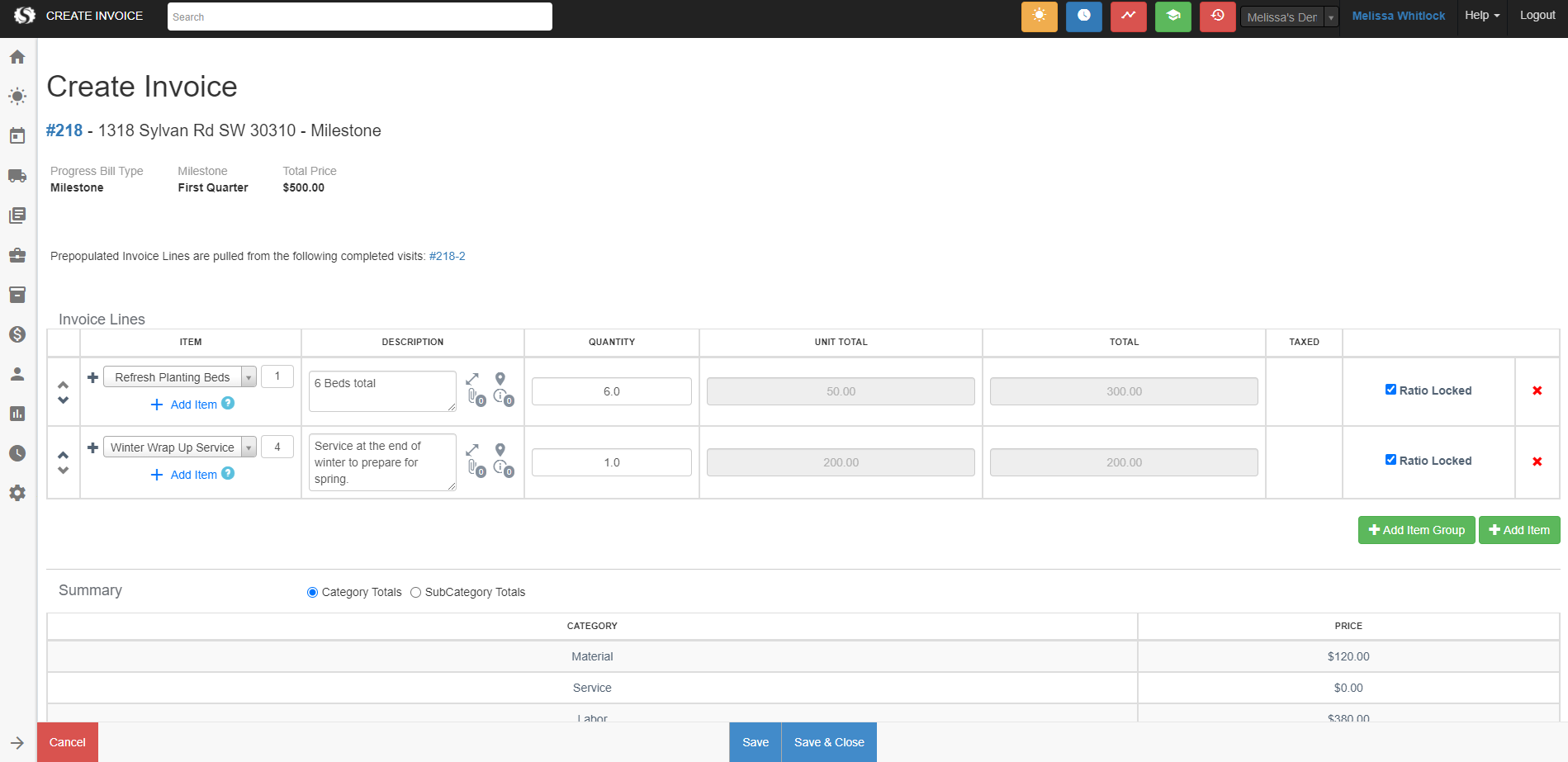The height and width of the screenshot is (762, 1568).
Task: Open the calendar icon in the sidebar
Action: coord(17,136)
